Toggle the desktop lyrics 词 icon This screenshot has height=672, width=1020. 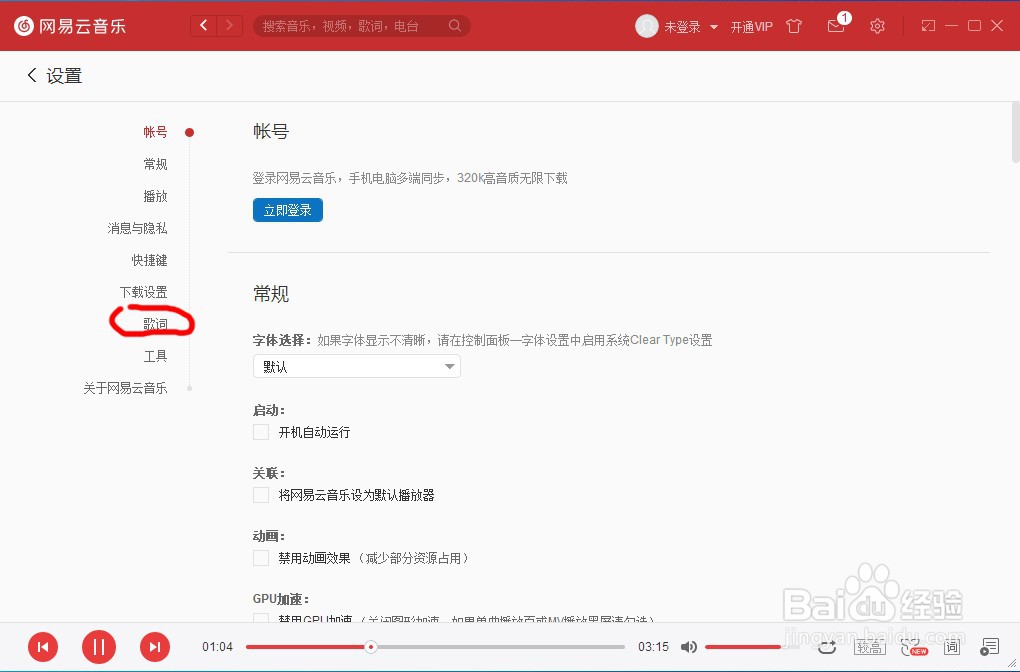click(952, 647)
